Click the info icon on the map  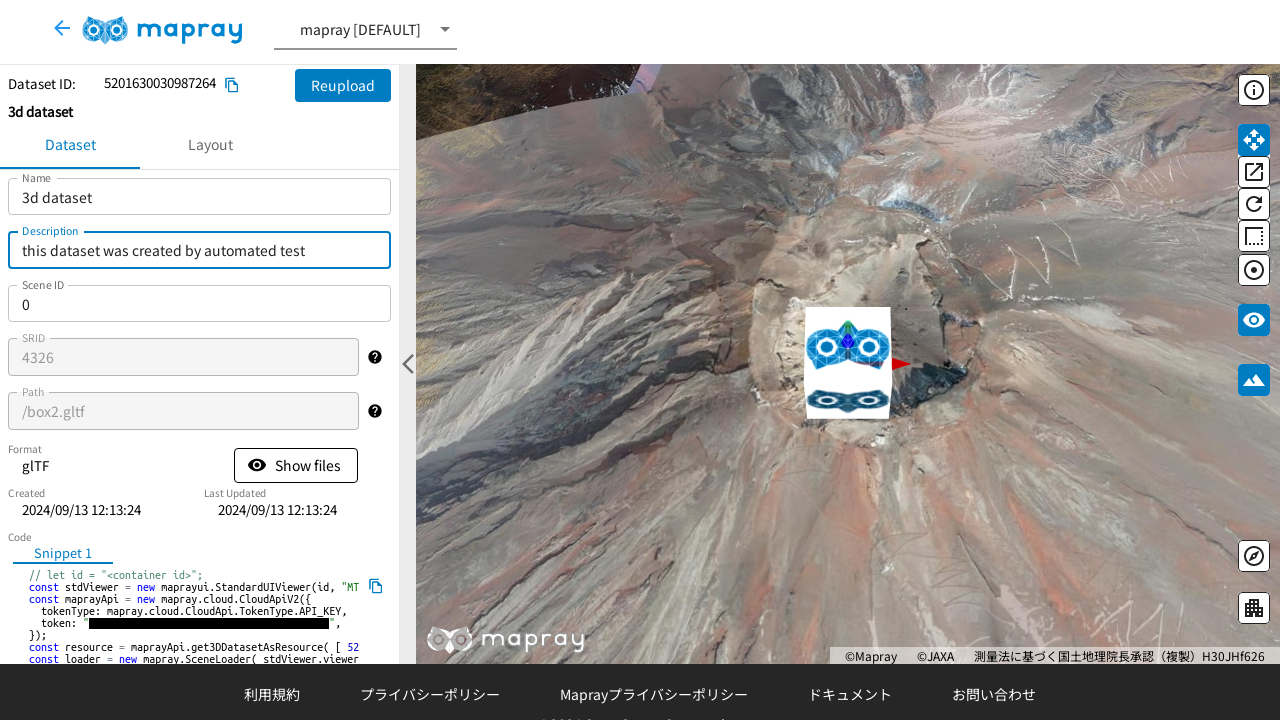1254,90
